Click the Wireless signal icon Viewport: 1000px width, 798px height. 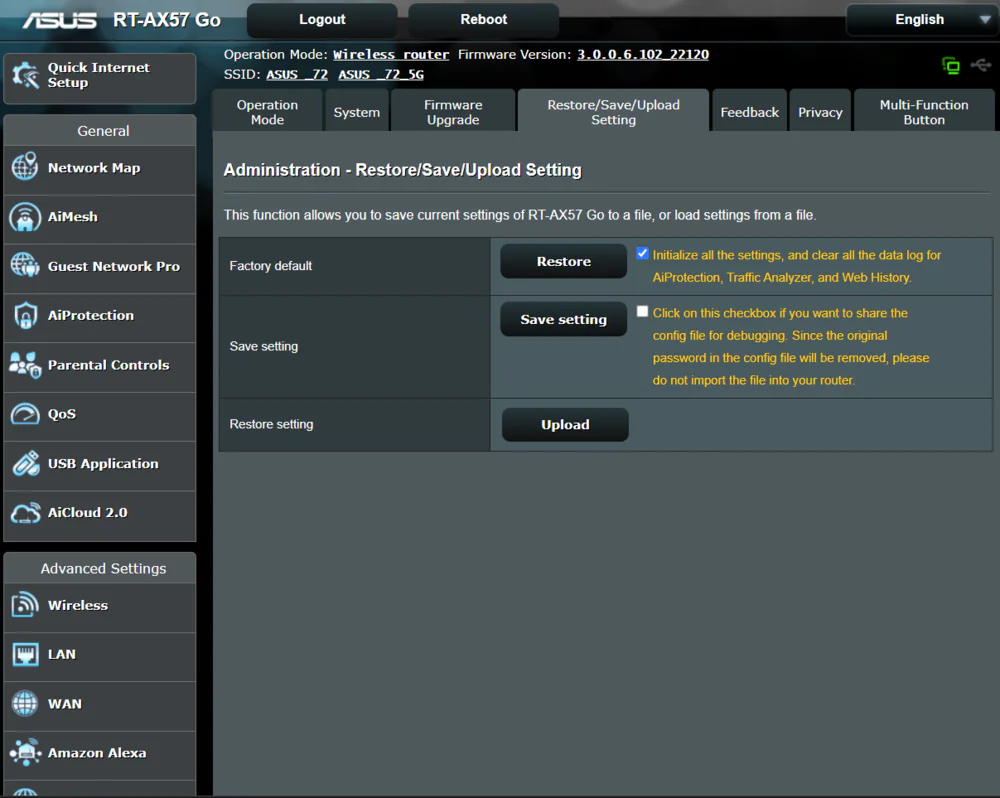pos(25,605)
